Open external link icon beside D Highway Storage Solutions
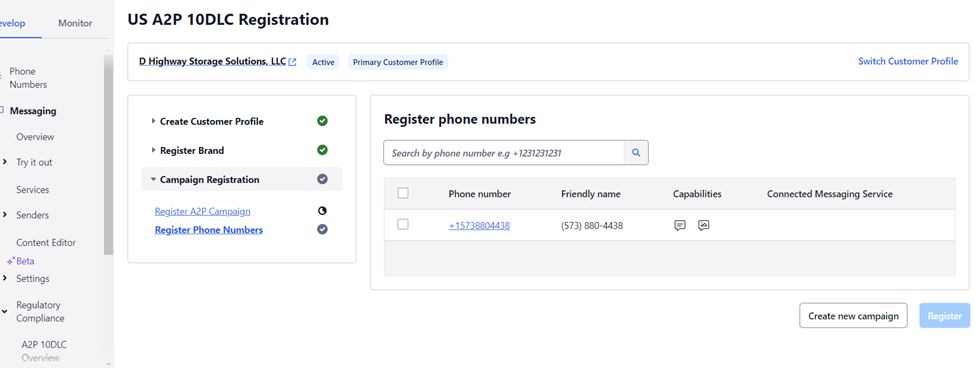 [x=293, y=62]
